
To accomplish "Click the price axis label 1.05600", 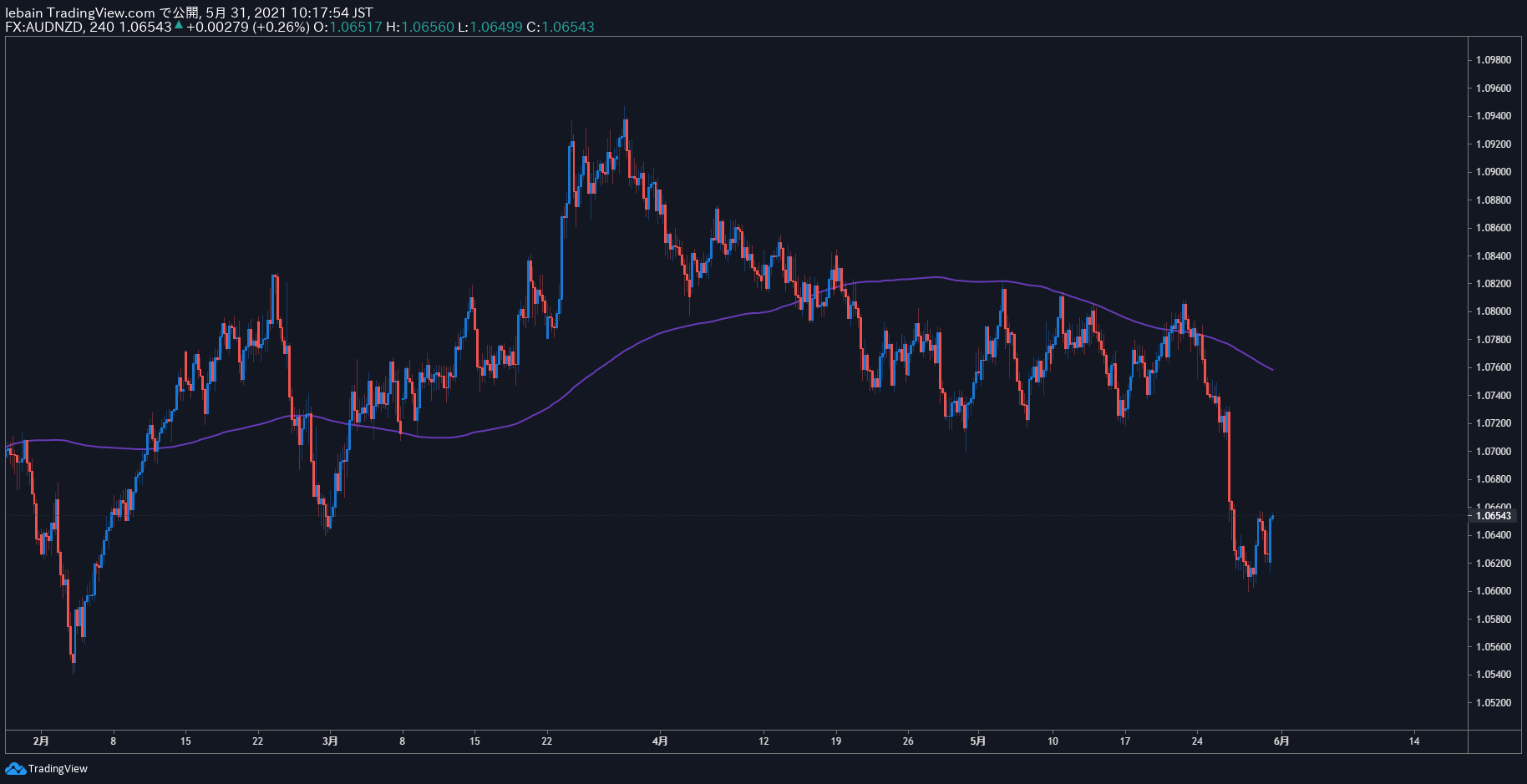I will (x=1494, y=647).
